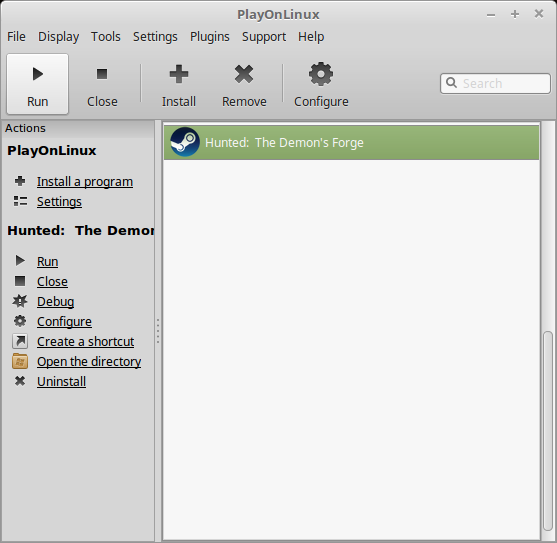Viewport: 557px width, 543px height.
Task: Open the Display menu
Action: 59,37
